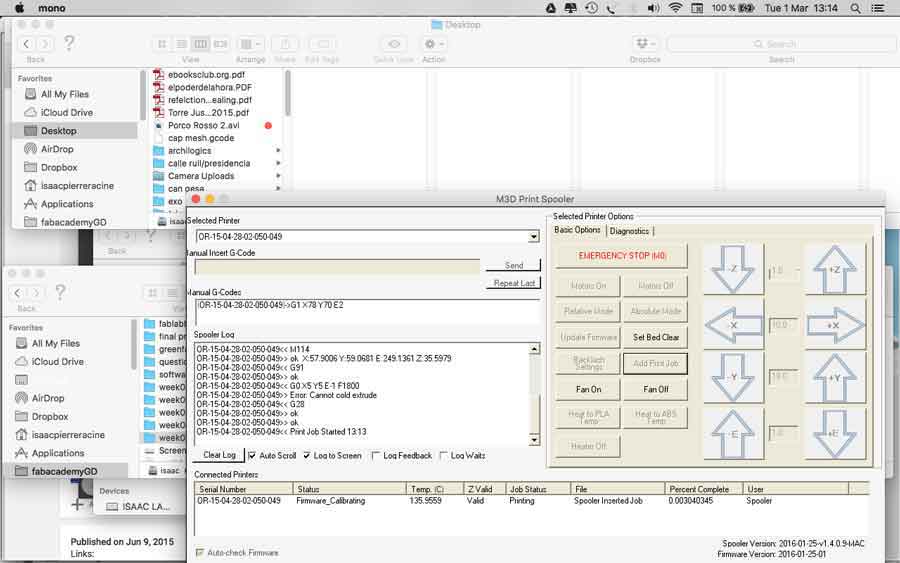Toggle Auto Scroll checkbox
Image resolution: width=900 pixels, height=563 pixels.
pyautogui.click(x=252, y=456)
